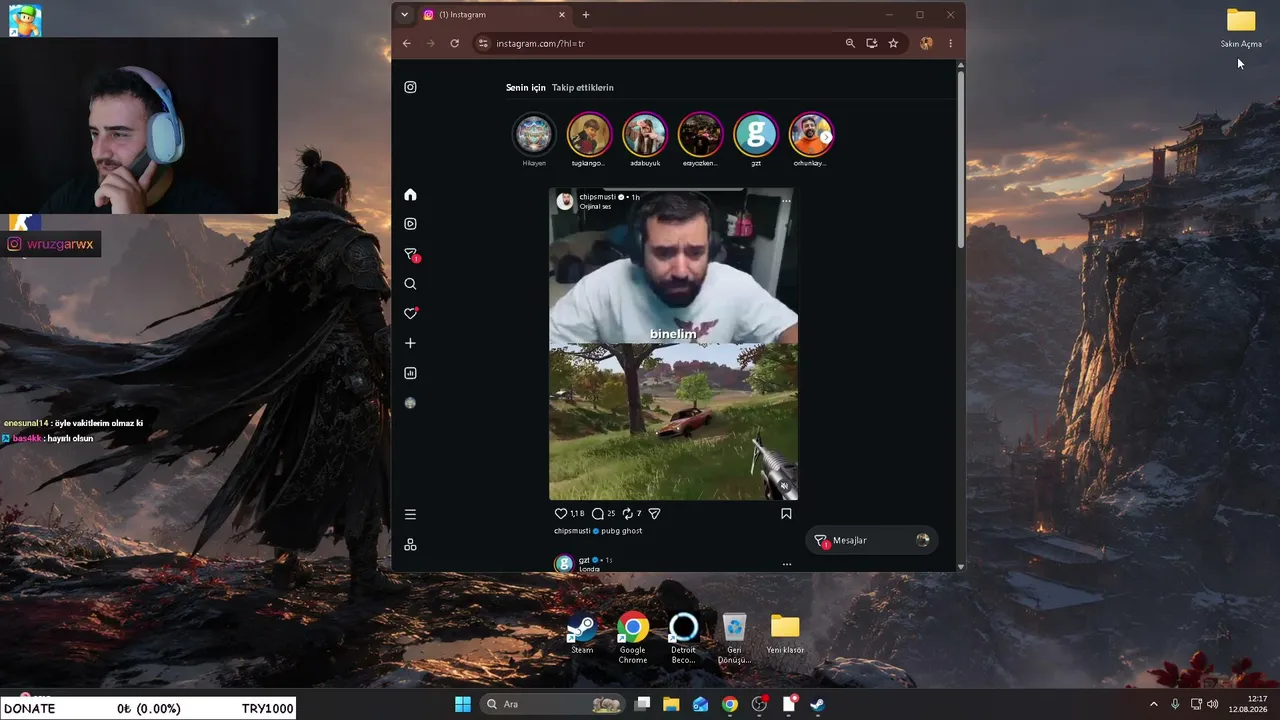Create a new post with plus icon
Viewport: 1280px width, 720px height.
410,343
